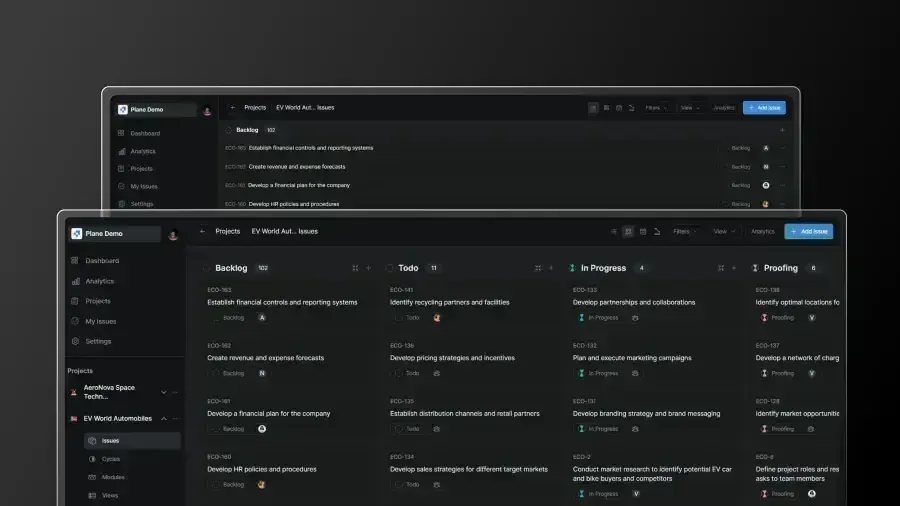Image resolution: width=900 pixels, height=506 pixels.
Task: Click Projects breadcrumb in back window
Action: coord(255,107)
